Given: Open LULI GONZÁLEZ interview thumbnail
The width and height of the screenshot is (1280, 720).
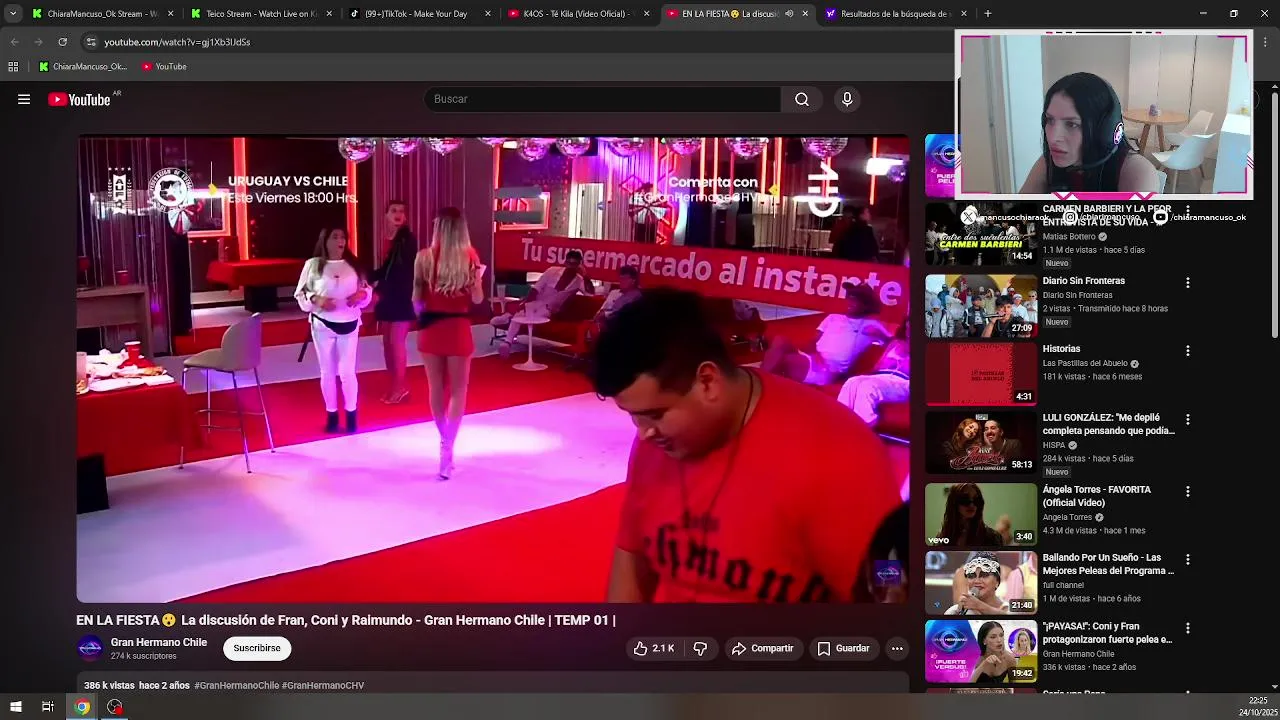Looking at the screenshot, I should [981, 442].
